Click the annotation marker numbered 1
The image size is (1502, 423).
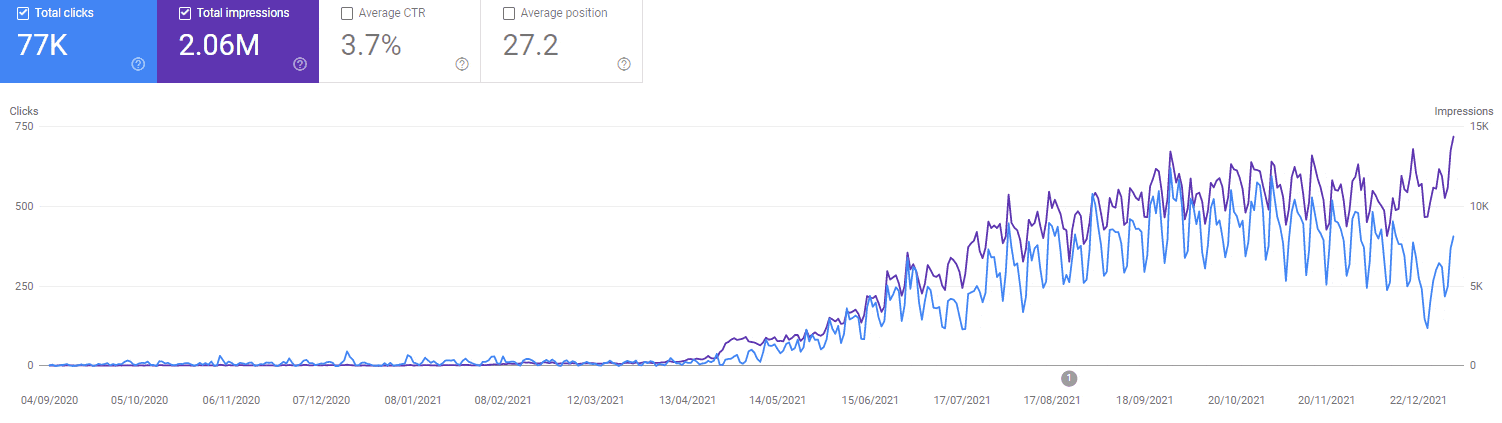tap(1069, 378)
